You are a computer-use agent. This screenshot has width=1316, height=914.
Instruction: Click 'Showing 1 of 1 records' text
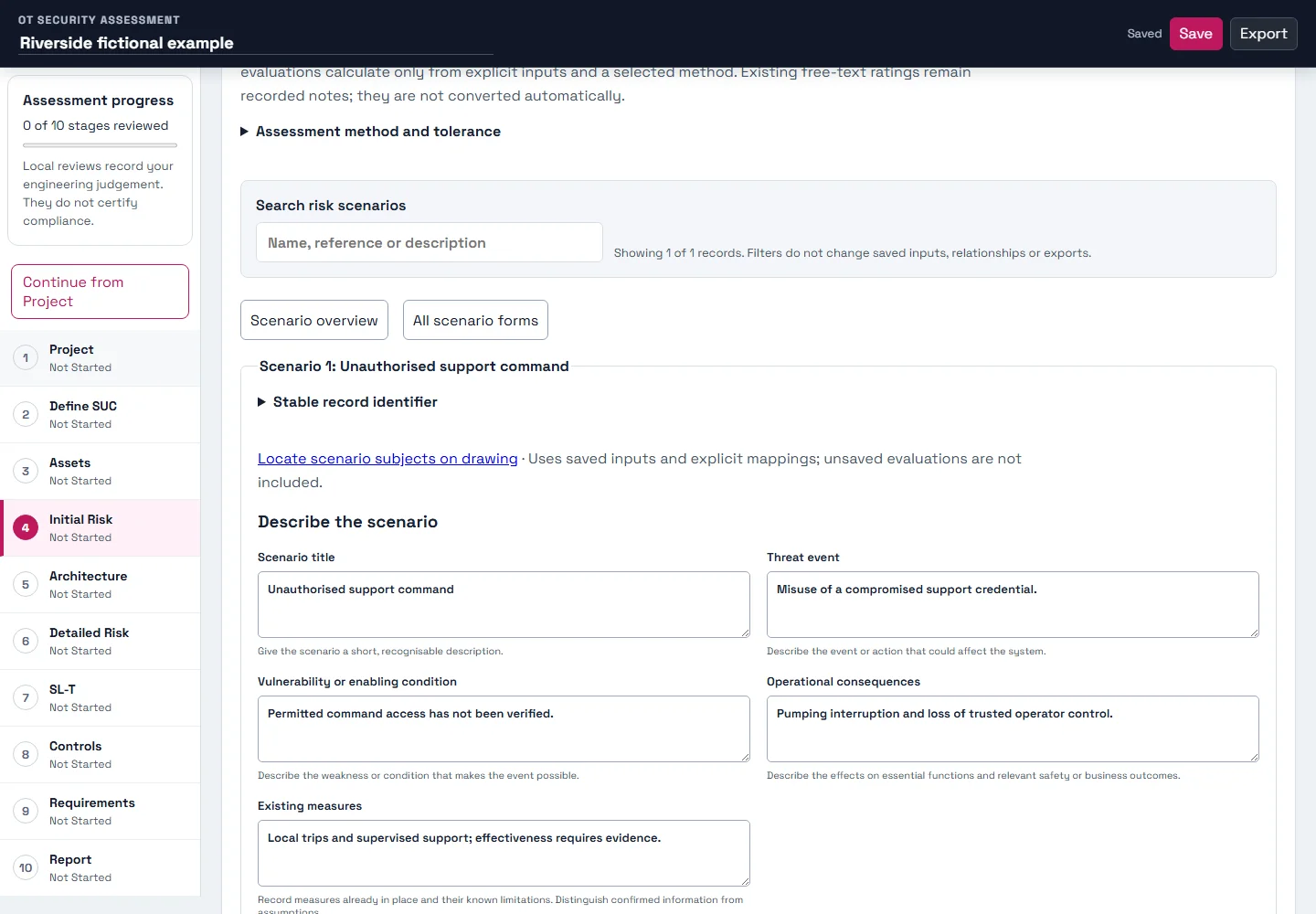678,253
